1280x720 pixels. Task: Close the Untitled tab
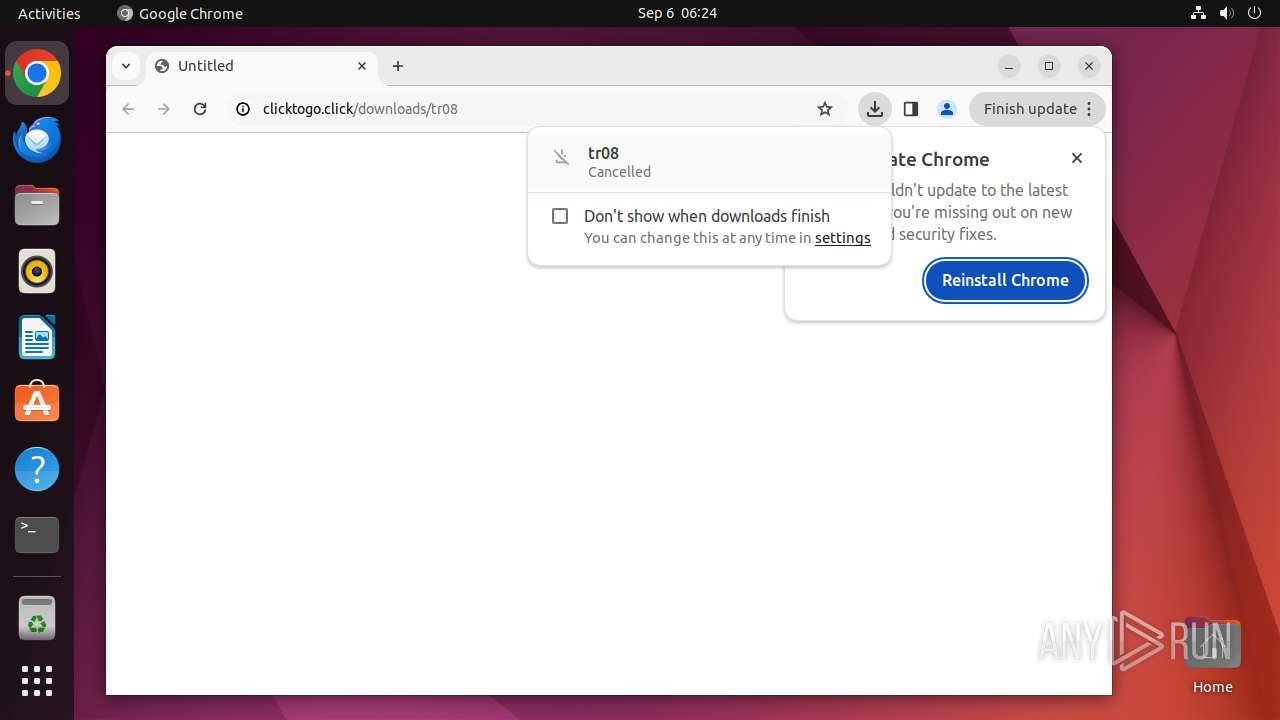tap(362, 66)
